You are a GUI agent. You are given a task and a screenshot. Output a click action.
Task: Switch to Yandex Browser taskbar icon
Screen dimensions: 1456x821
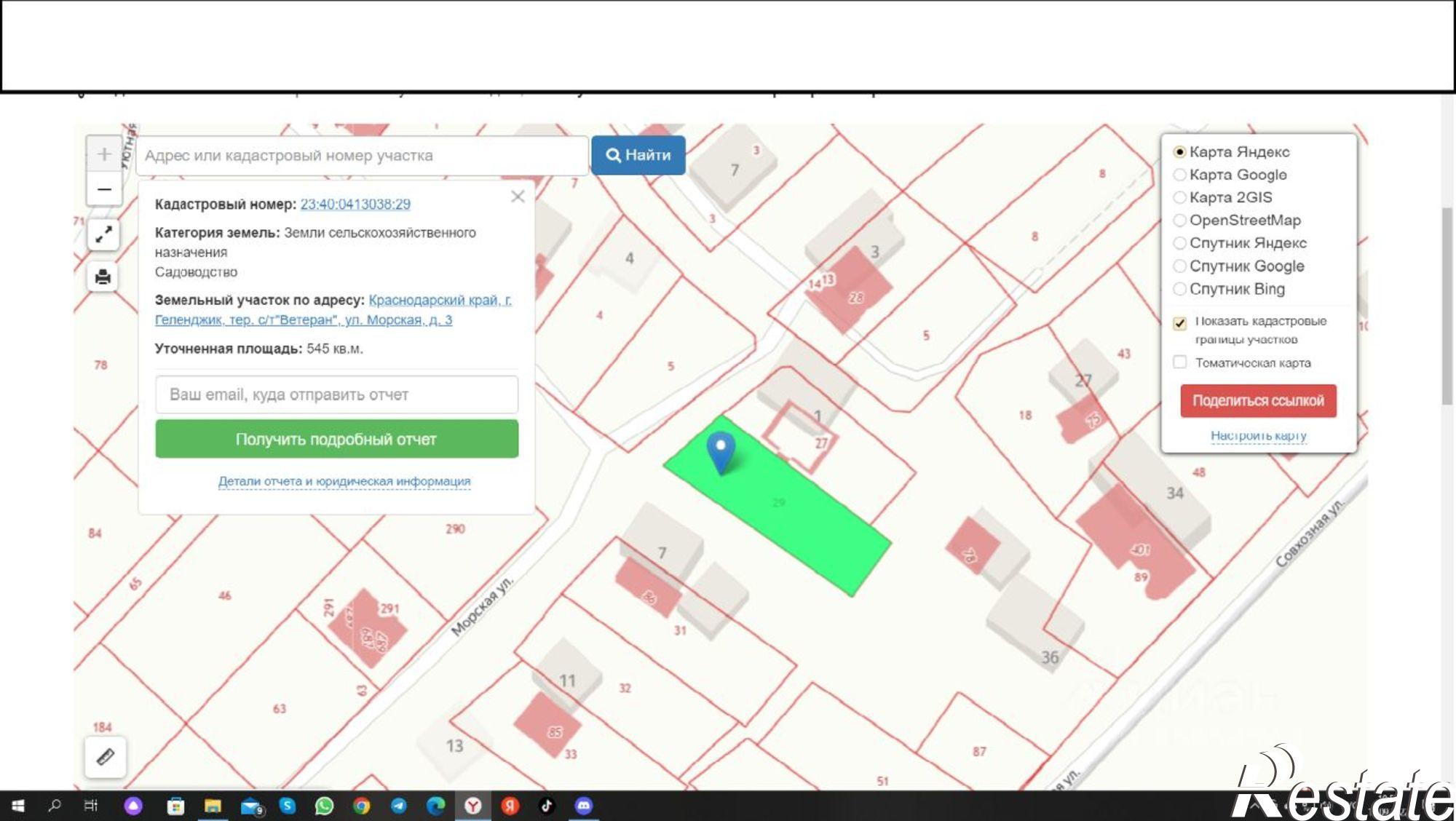coord(473,806)
